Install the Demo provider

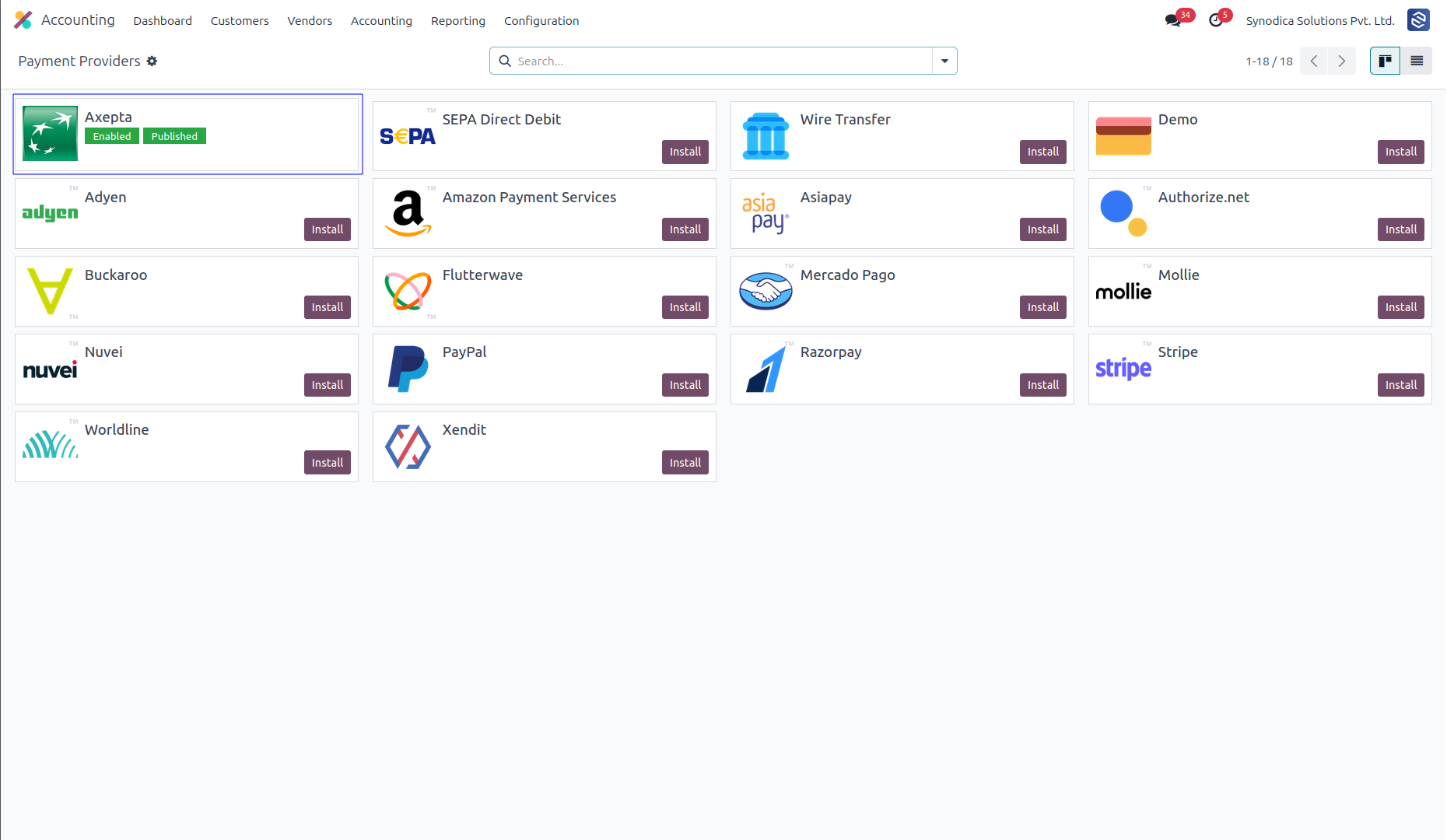coord(1401,152)
